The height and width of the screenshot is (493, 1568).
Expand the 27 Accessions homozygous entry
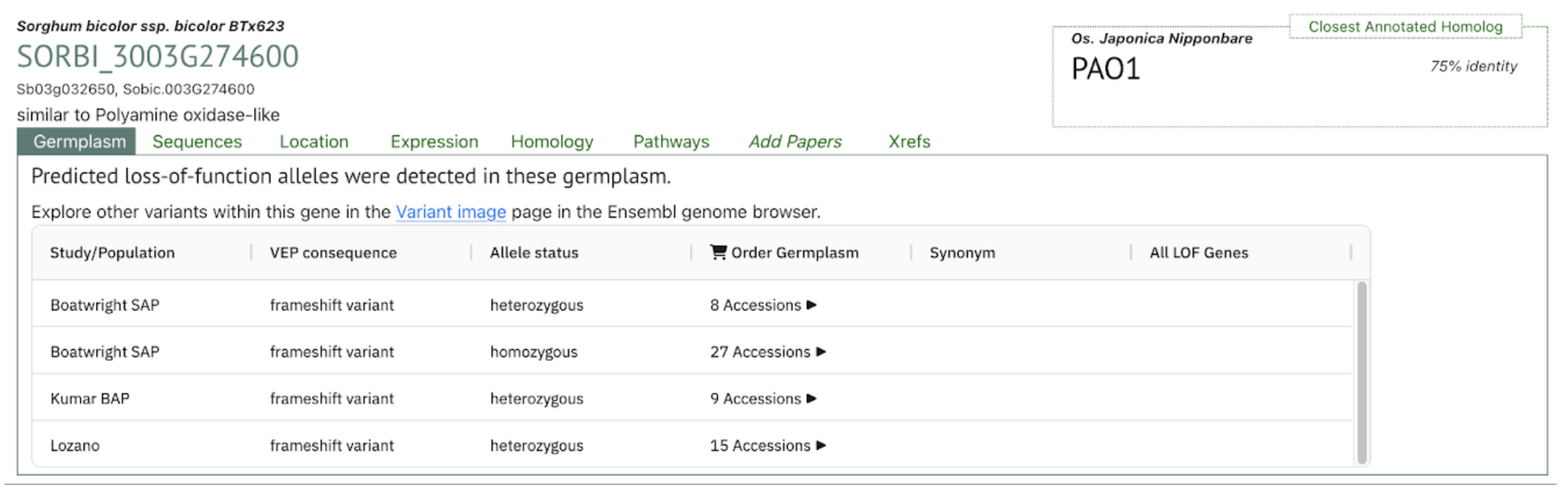coord(821,352)
